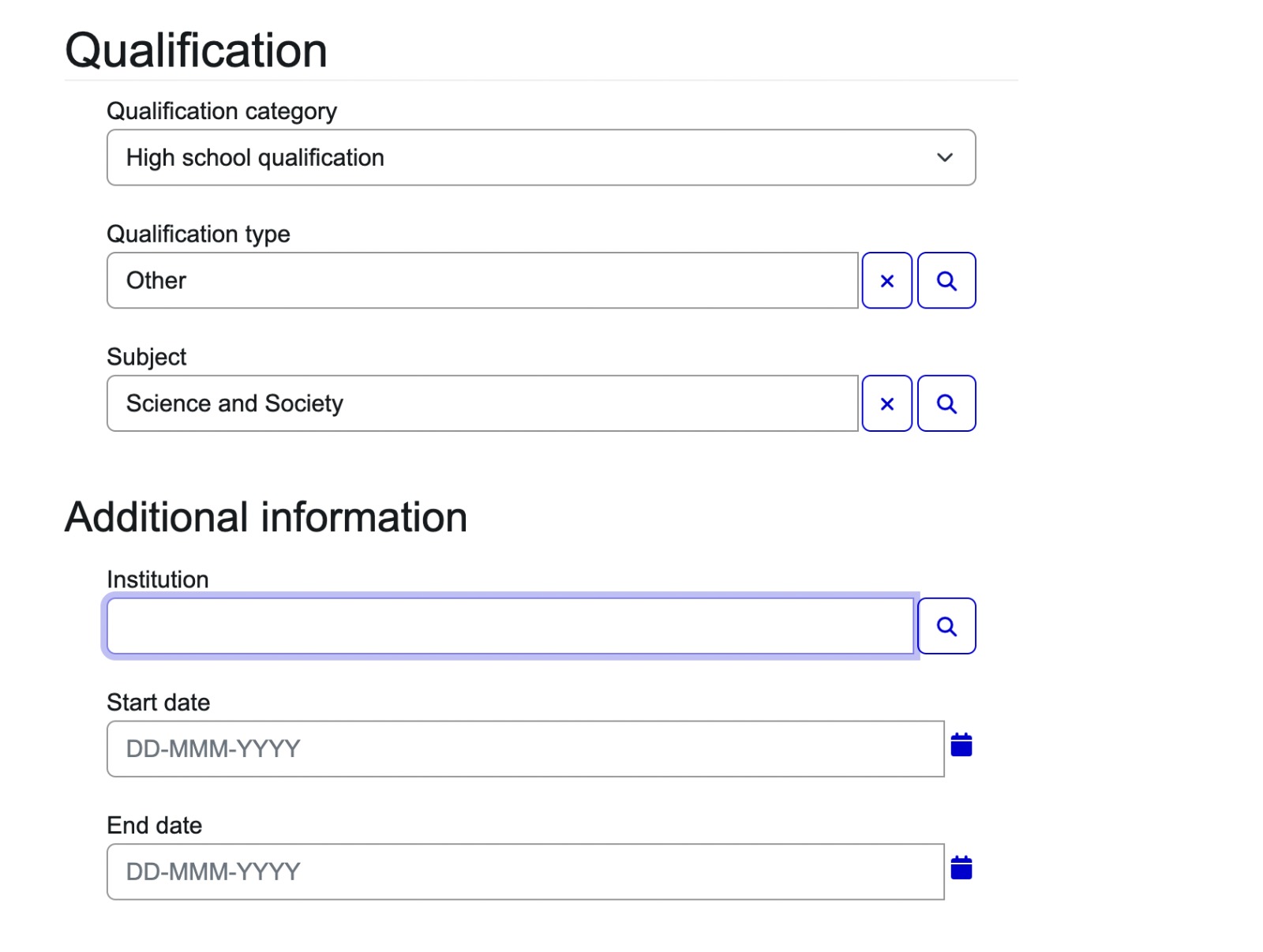
Task: Clear the Subject field value
Action: tap(886, 404)
